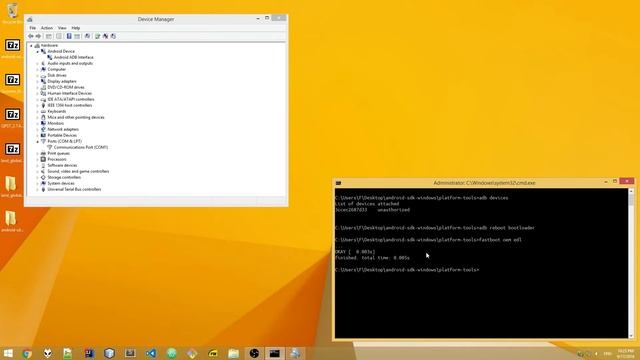Click the clock in the system tray
This screenshot has width=640, height=360.
pyautogui.click(x=625, y=353)
